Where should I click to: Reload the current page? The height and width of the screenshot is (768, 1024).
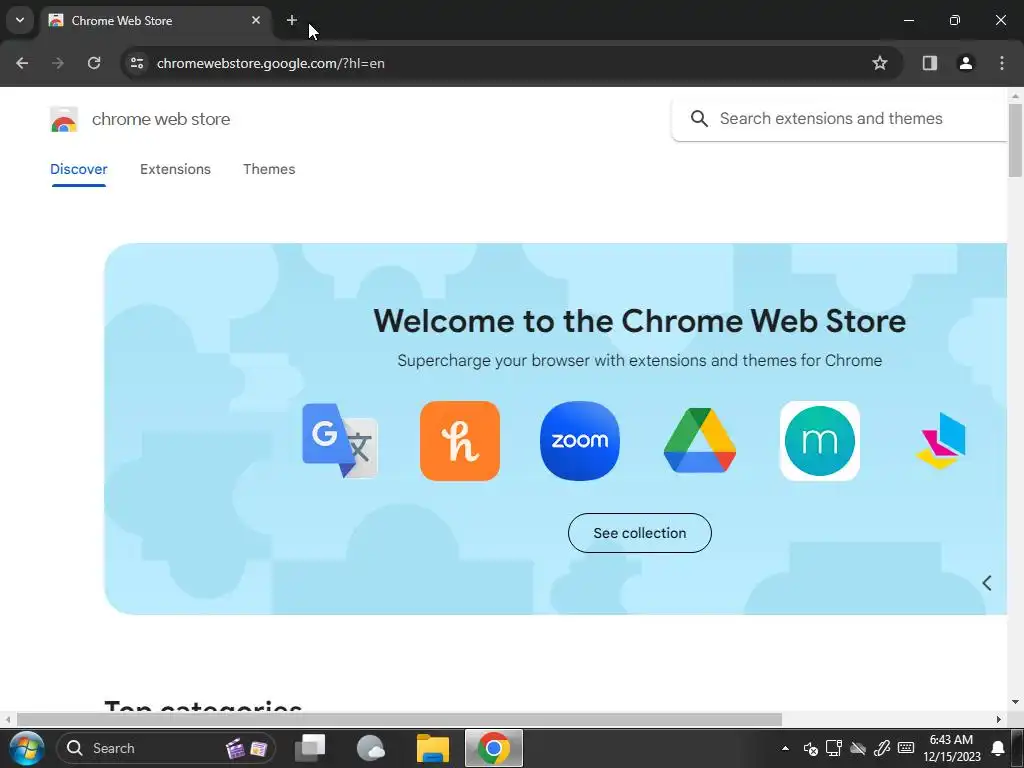click(94, 63)
